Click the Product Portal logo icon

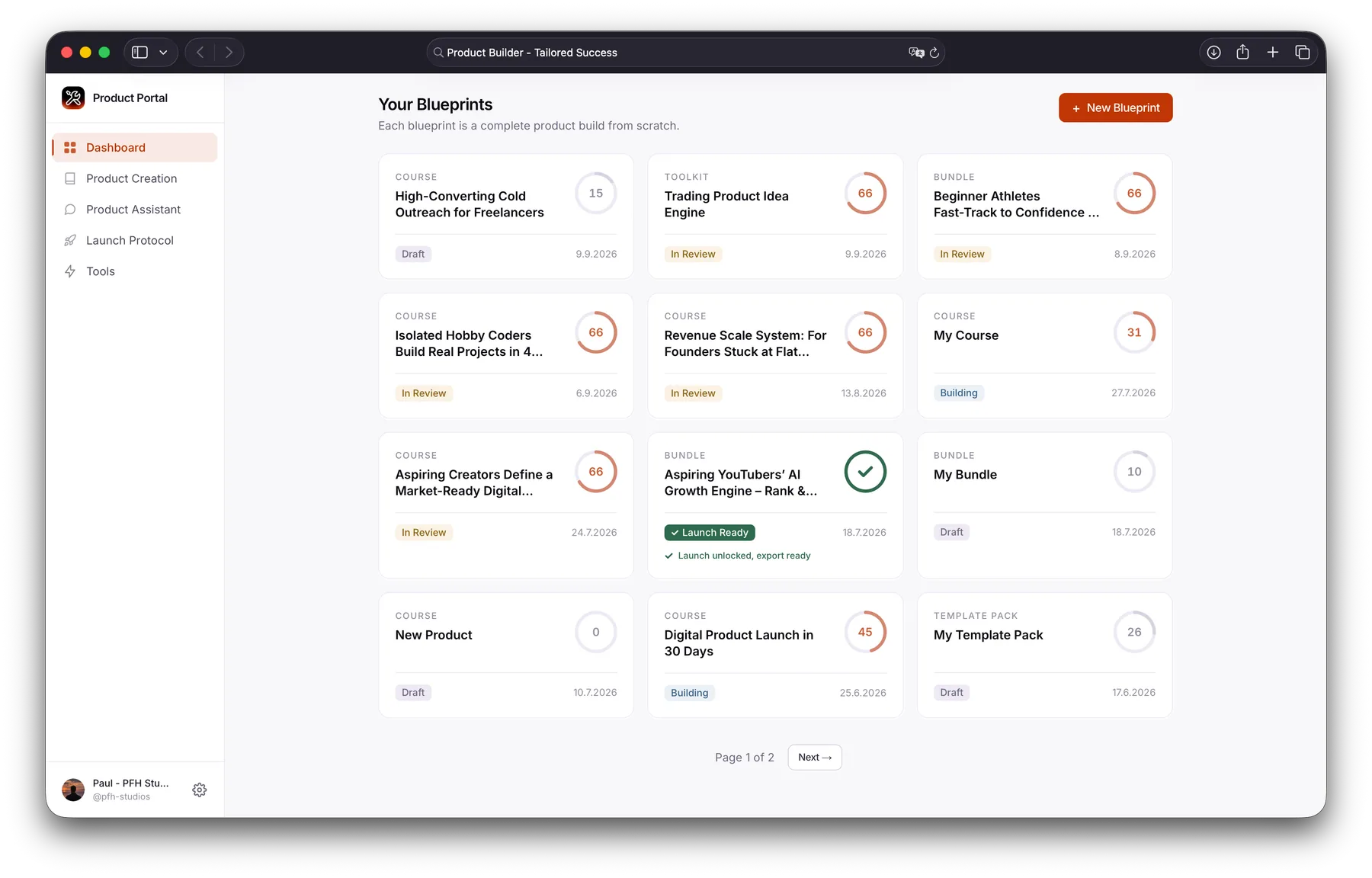[73, 98]
